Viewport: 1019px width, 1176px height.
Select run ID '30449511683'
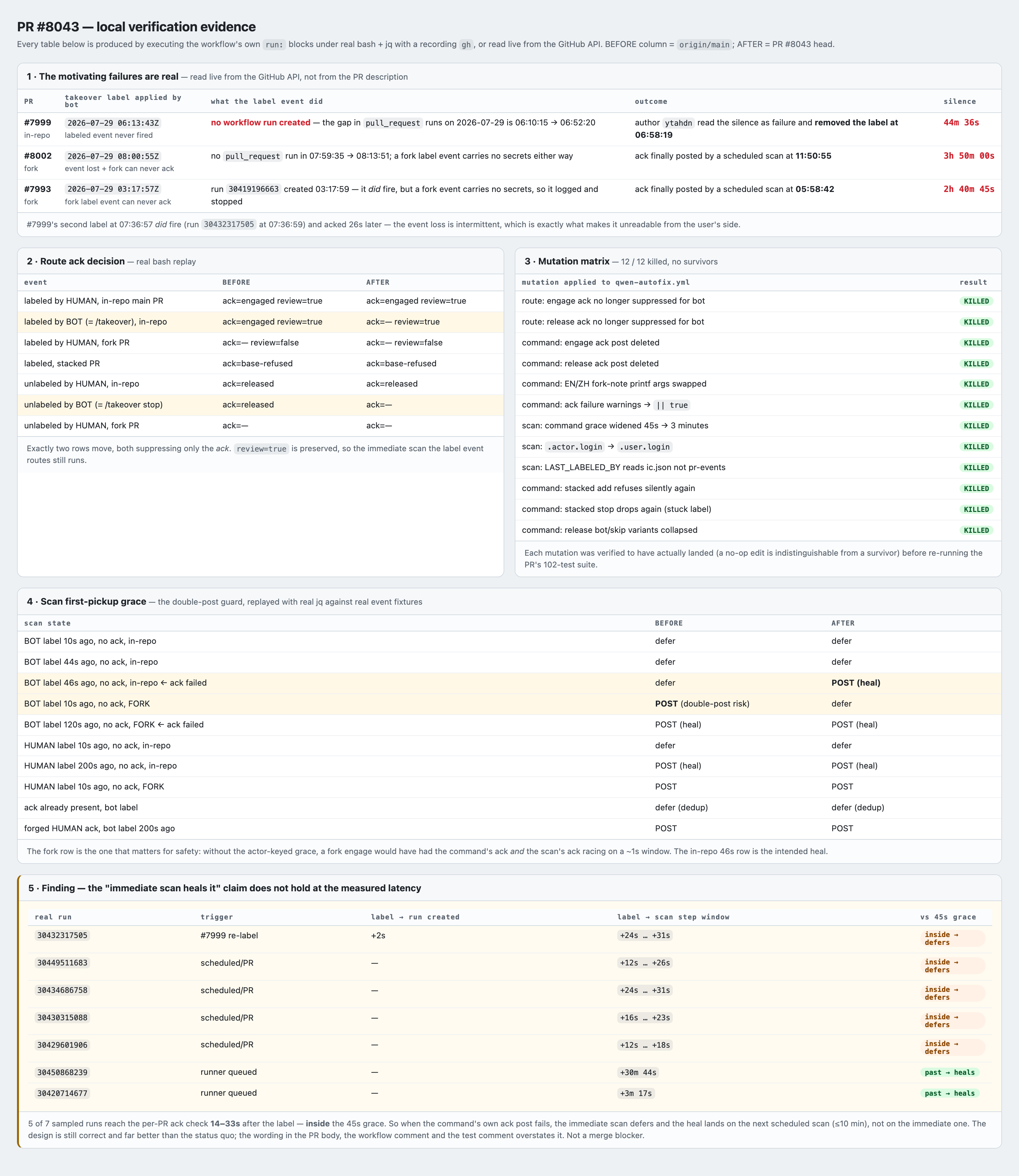pos(63,963)
